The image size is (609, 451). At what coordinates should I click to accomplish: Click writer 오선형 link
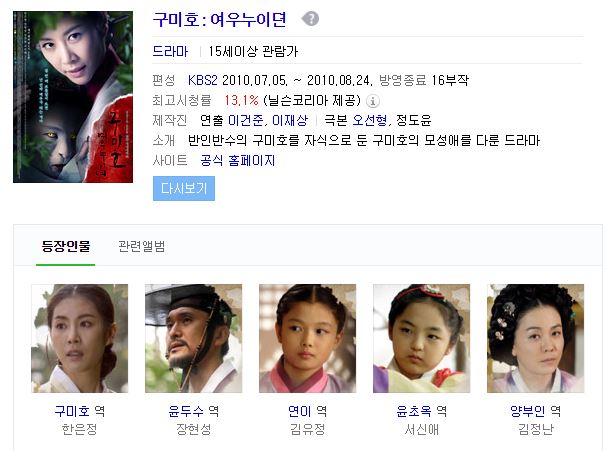pos(370,120)
